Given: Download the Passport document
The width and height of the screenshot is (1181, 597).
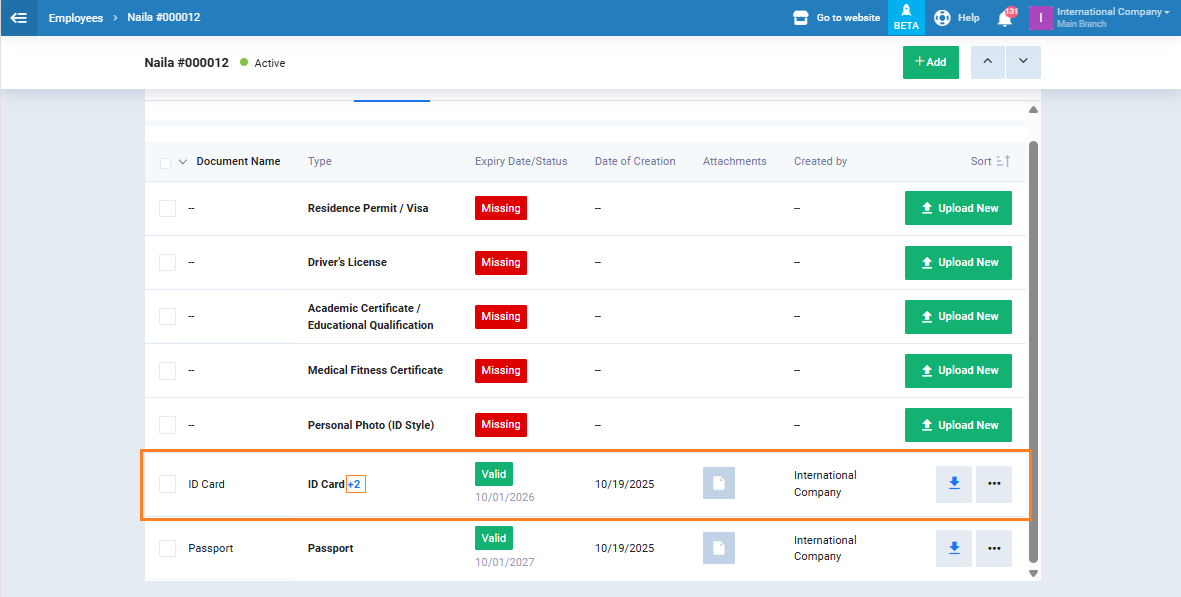Looking at the screenshot, I should (x=954, y=548).
